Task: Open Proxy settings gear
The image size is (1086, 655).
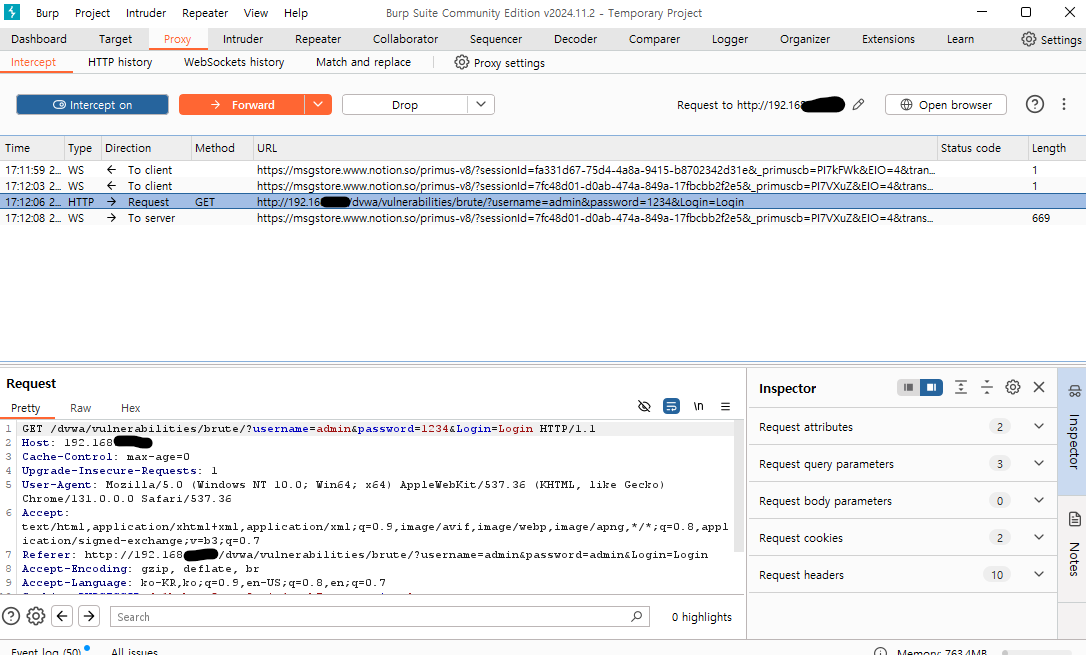Action: (461, 62)
